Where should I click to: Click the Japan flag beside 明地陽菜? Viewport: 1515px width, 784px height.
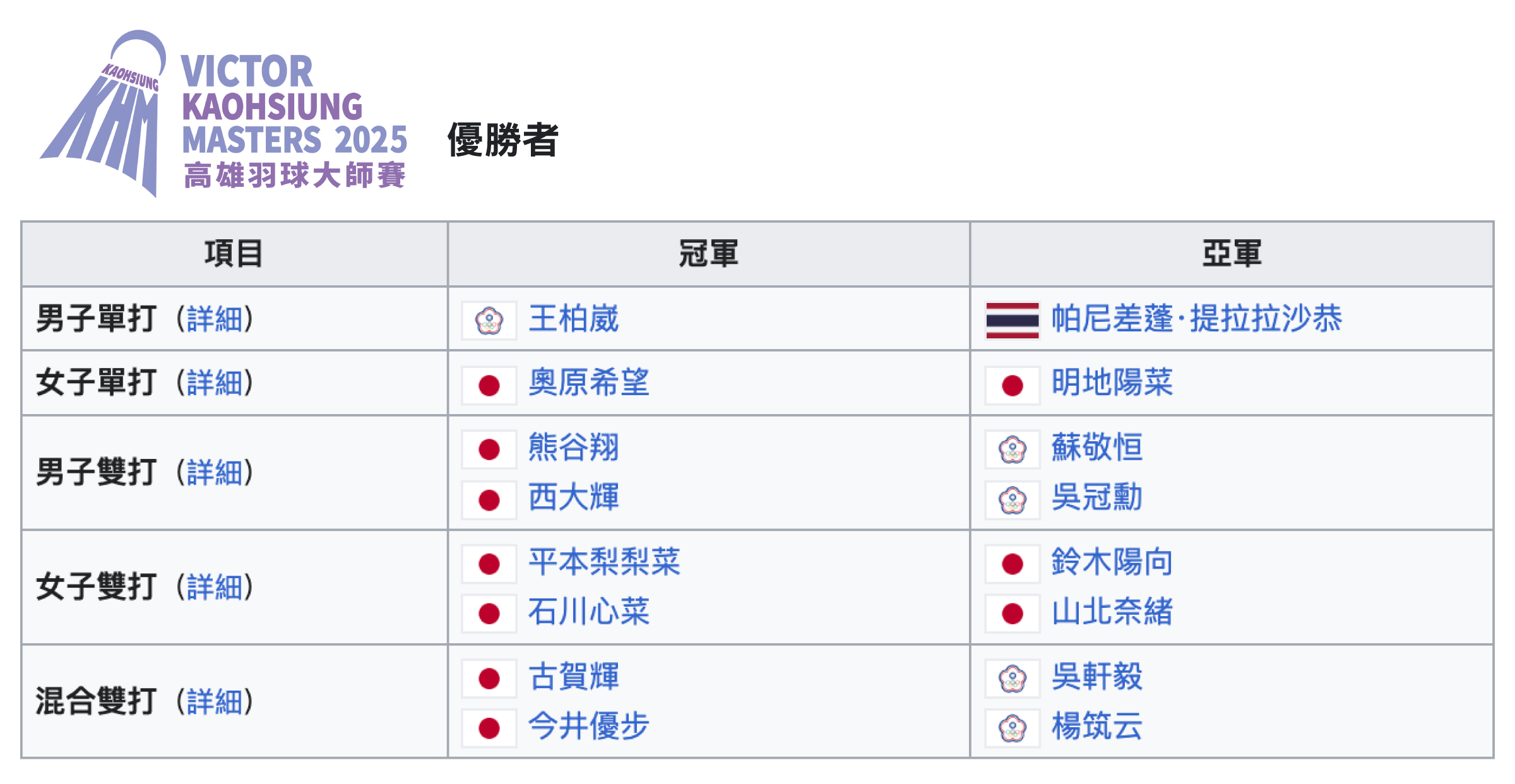(x=1013, y=385)
